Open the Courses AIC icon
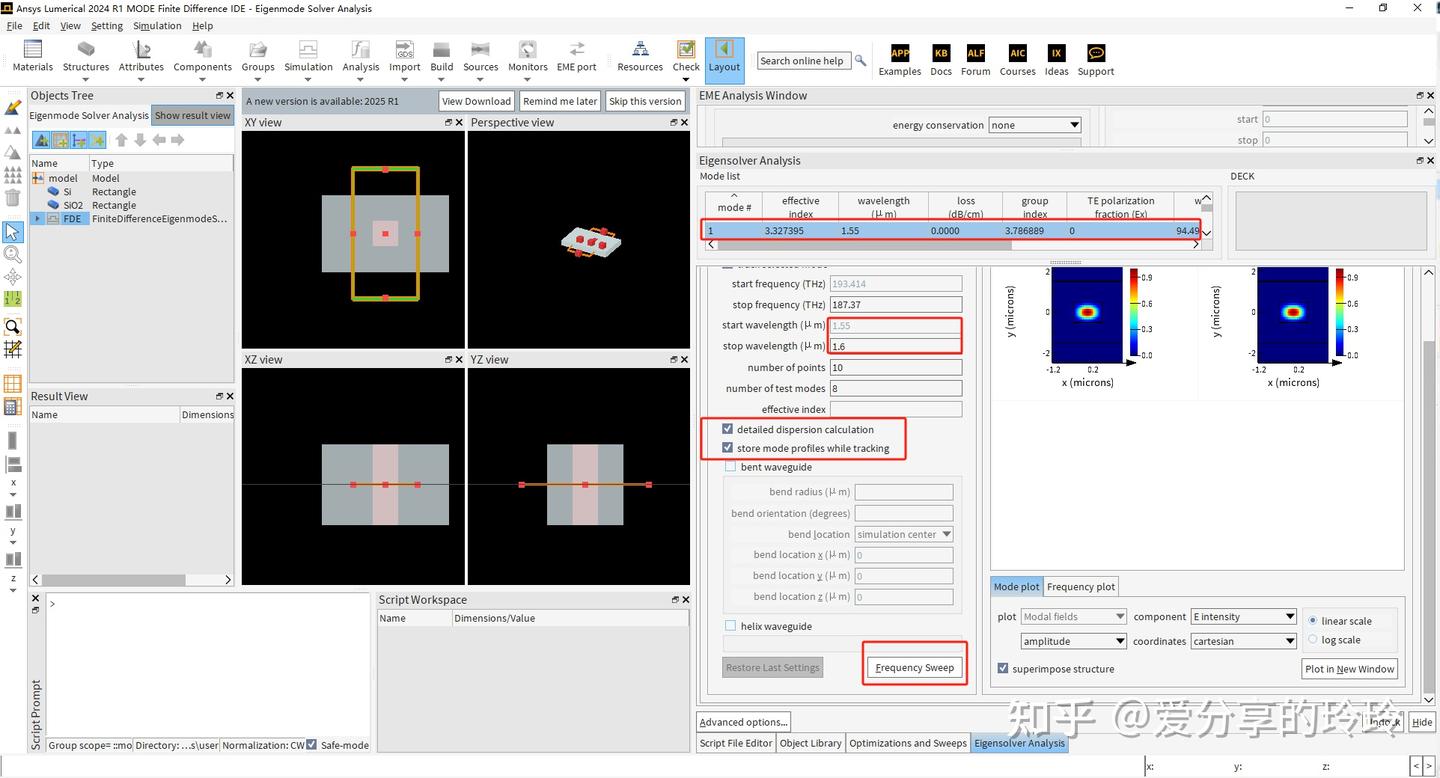The width and height of the screenshot is (1440, 778). pyautogui.click(x=1017, y=53)
